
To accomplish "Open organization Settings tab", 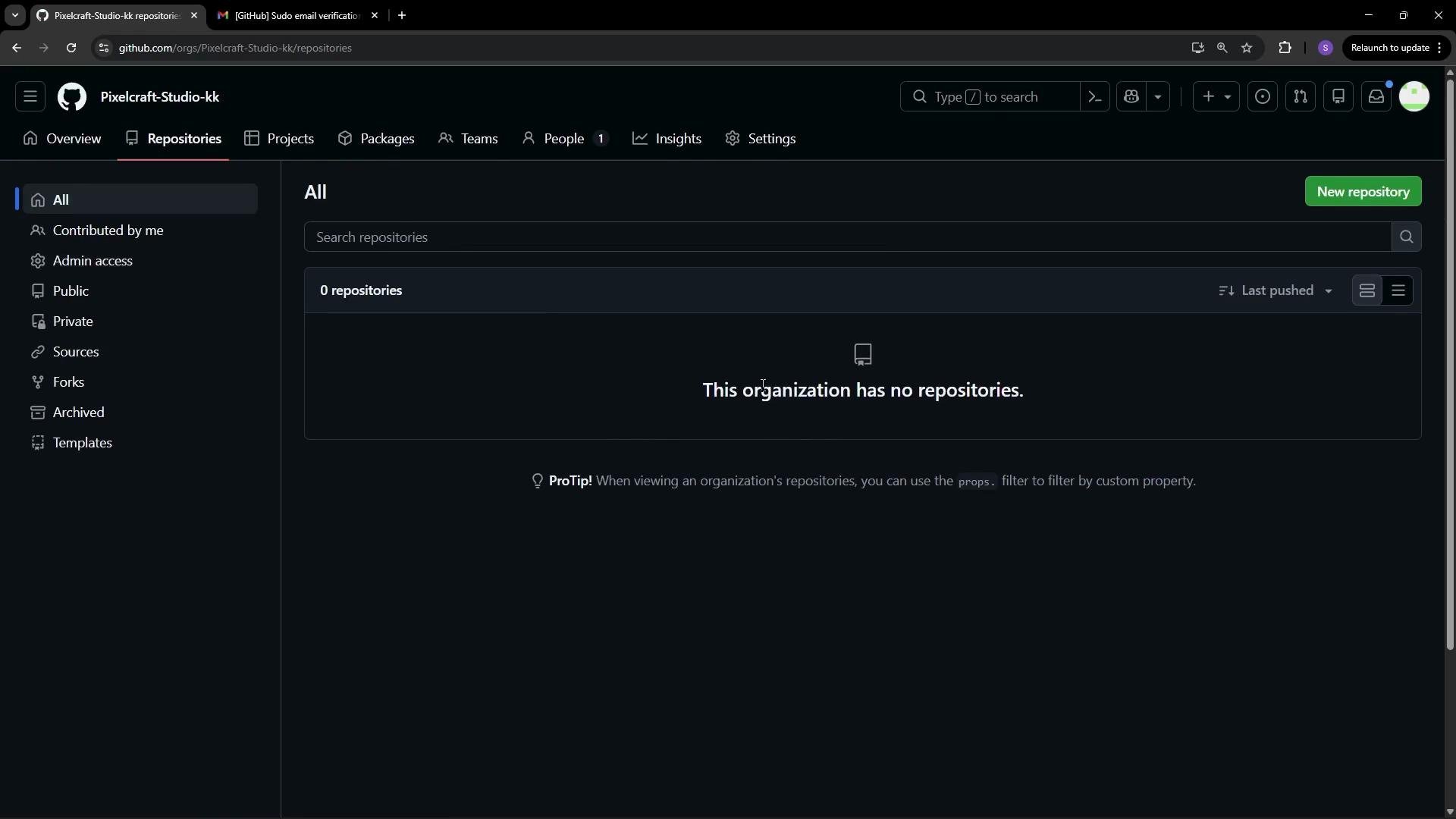I will click(761, 139).
